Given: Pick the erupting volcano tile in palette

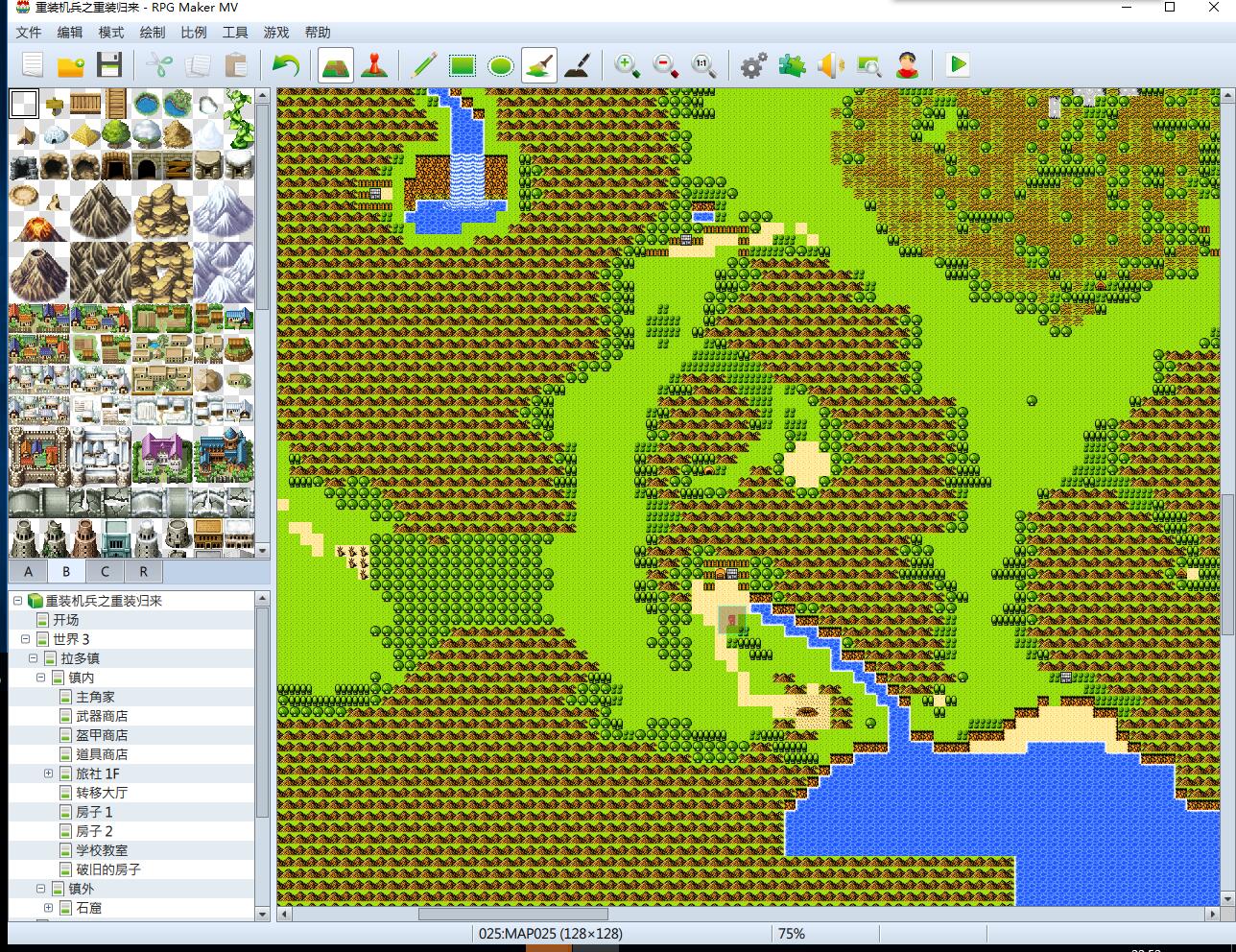Looking at the screenshot, I should 38,228.
